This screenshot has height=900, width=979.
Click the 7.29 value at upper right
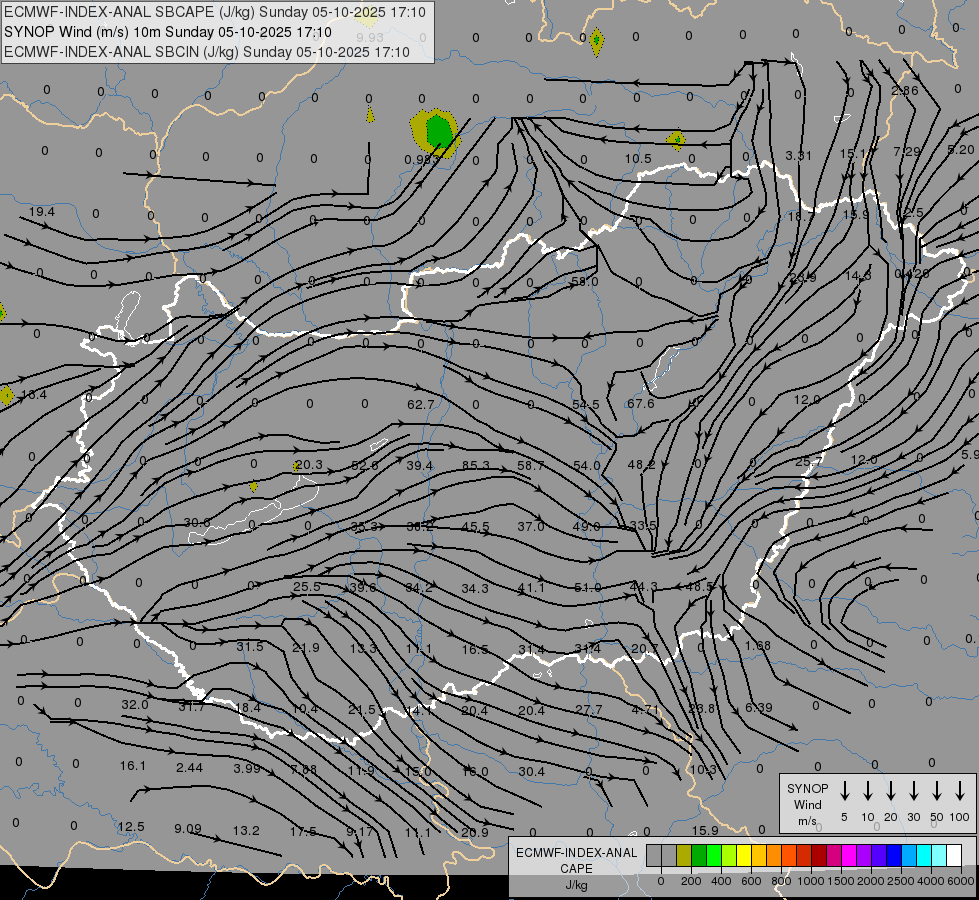tap(907, 151)
